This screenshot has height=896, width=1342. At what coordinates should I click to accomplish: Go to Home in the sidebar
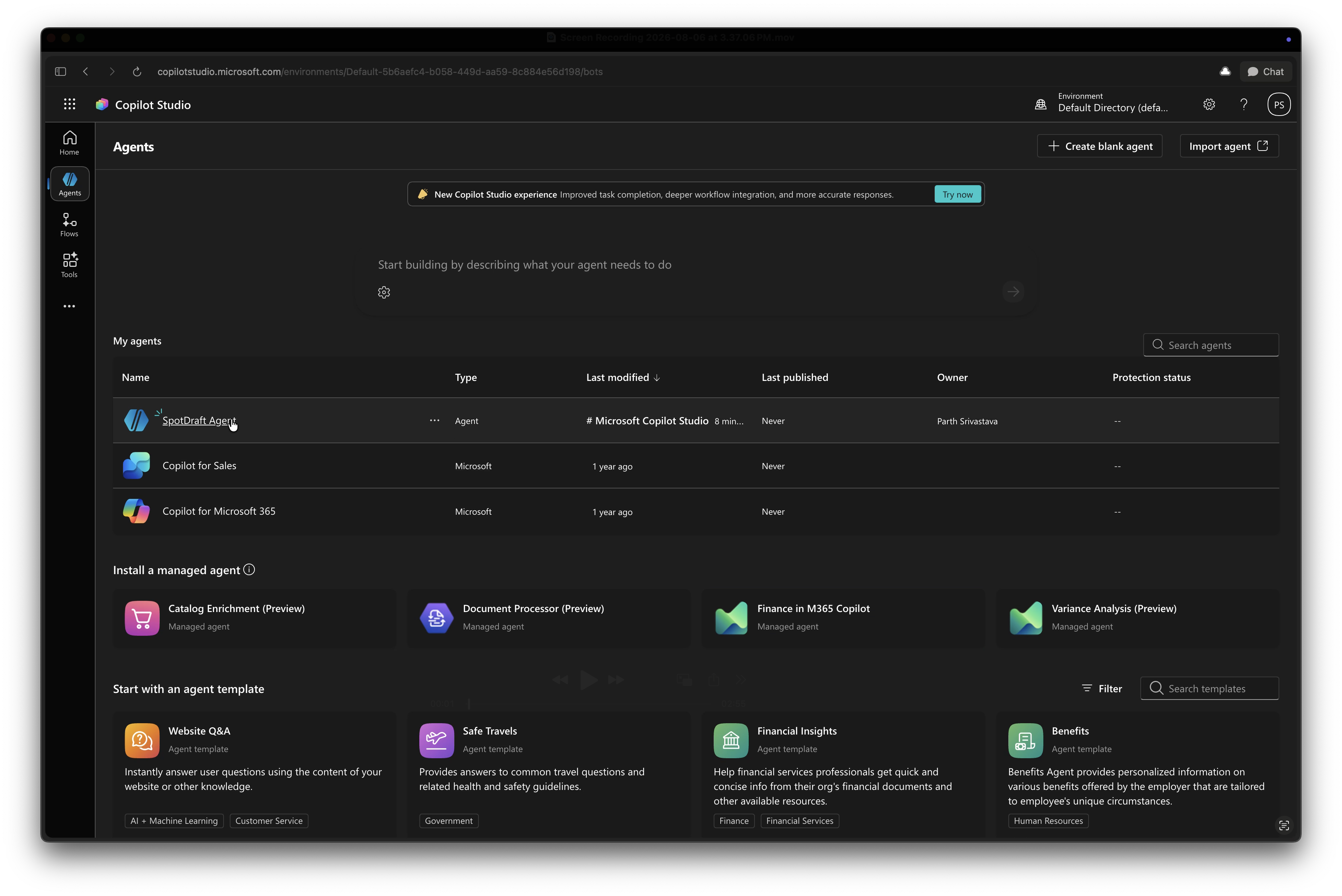tap(70, 143)
